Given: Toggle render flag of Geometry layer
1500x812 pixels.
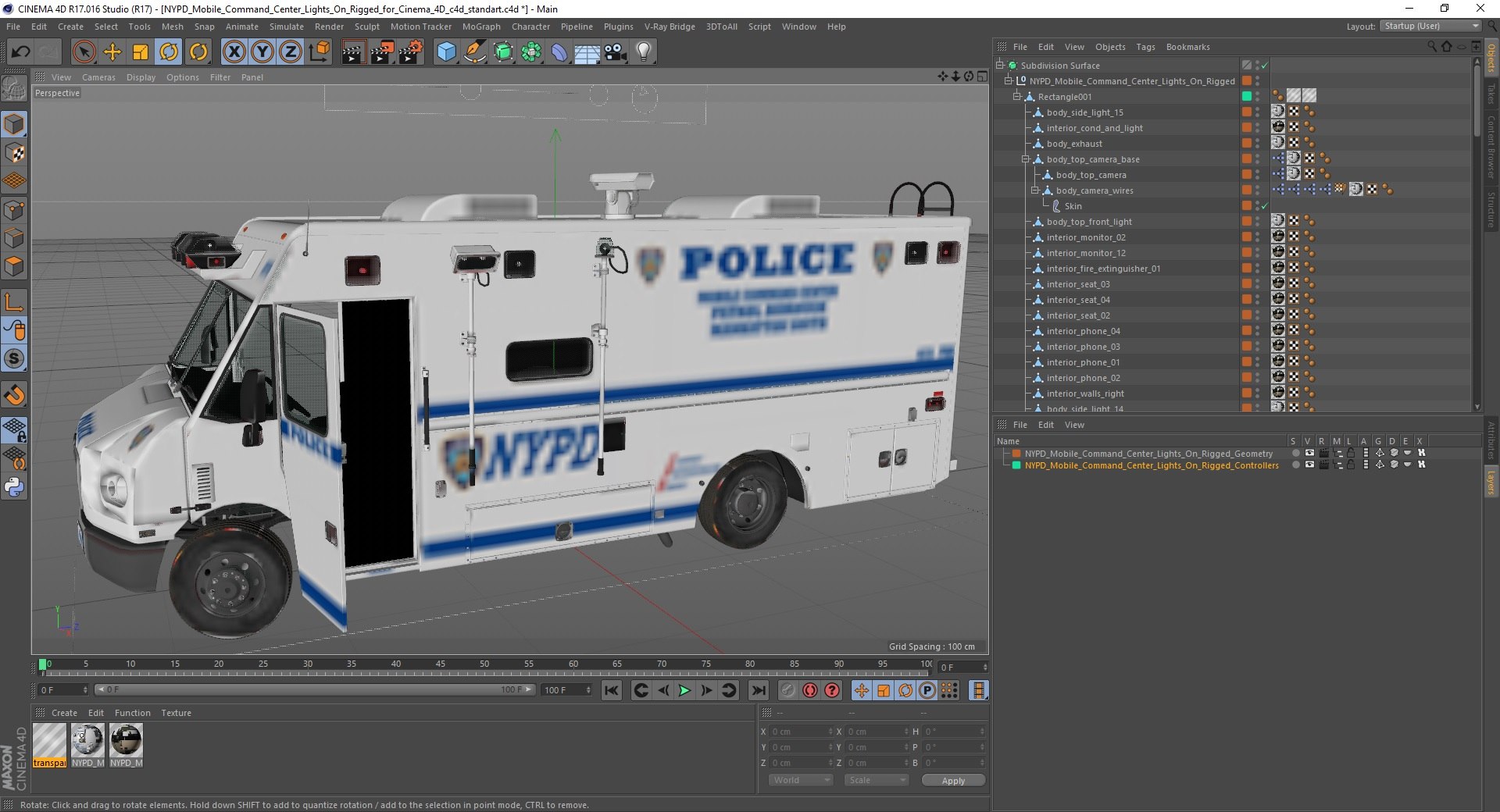Looking at the screenshot, I should coord(1323,453).
